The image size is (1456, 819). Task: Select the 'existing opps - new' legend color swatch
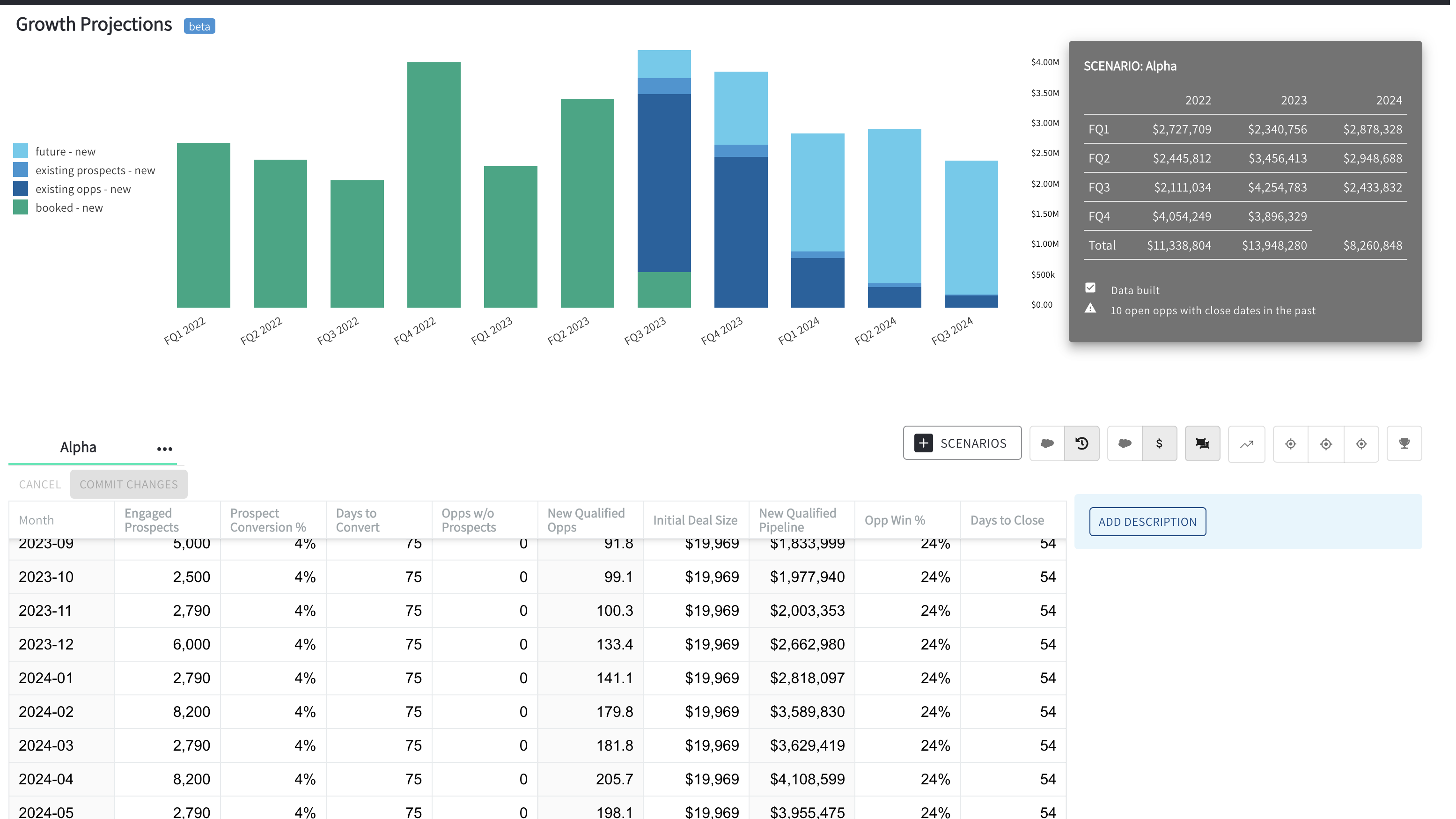pos(20,188)
